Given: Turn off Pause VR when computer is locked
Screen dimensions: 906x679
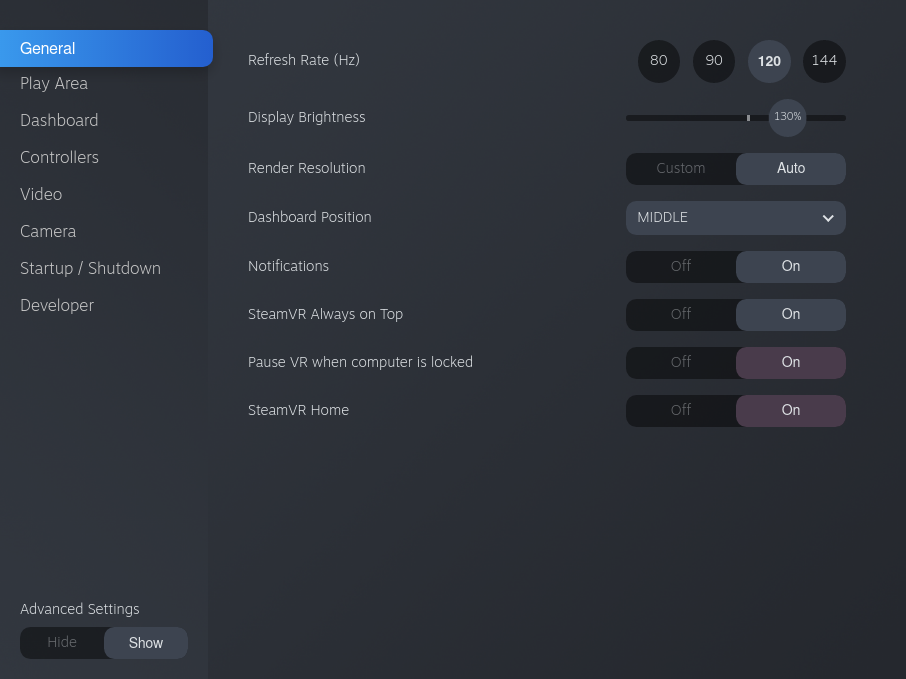Looking at the screenshot, I should pos(681,362).
